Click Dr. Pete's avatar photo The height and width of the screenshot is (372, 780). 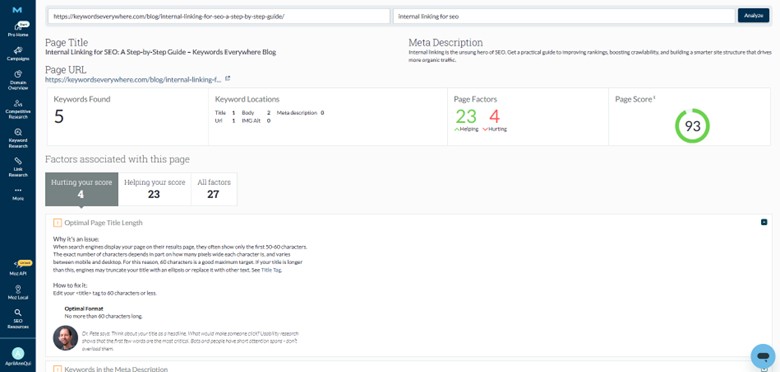[65, 338]
